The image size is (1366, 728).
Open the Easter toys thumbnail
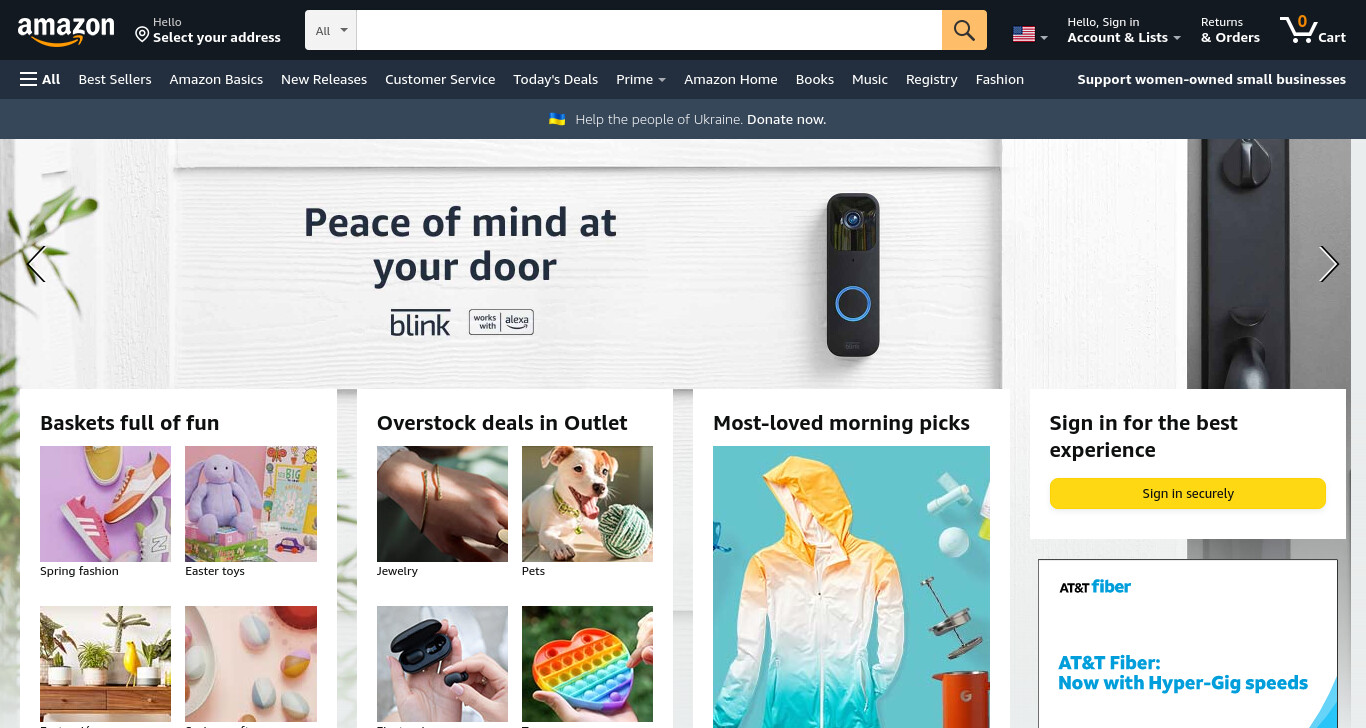pos(251,504)
